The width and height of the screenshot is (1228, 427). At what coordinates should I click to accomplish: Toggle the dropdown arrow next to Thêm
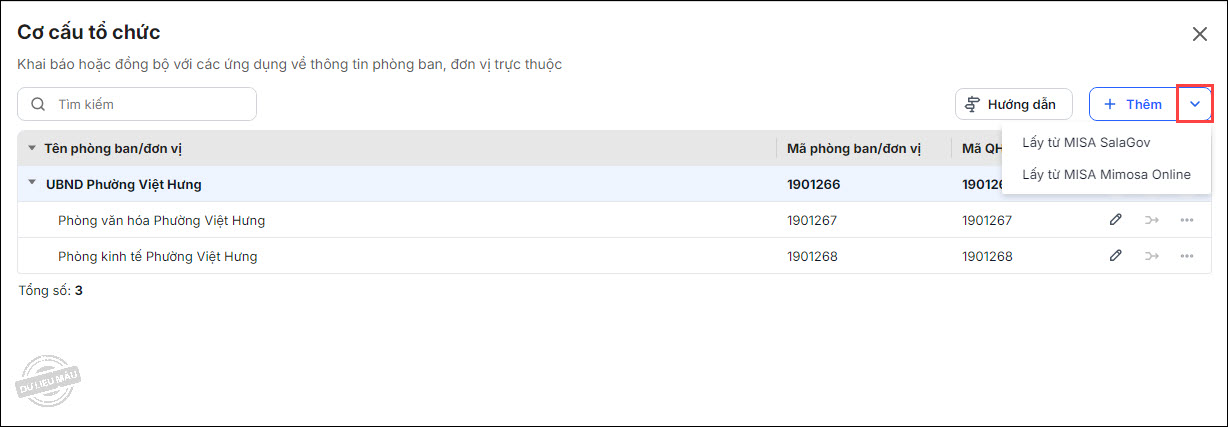coord(1194,104)
